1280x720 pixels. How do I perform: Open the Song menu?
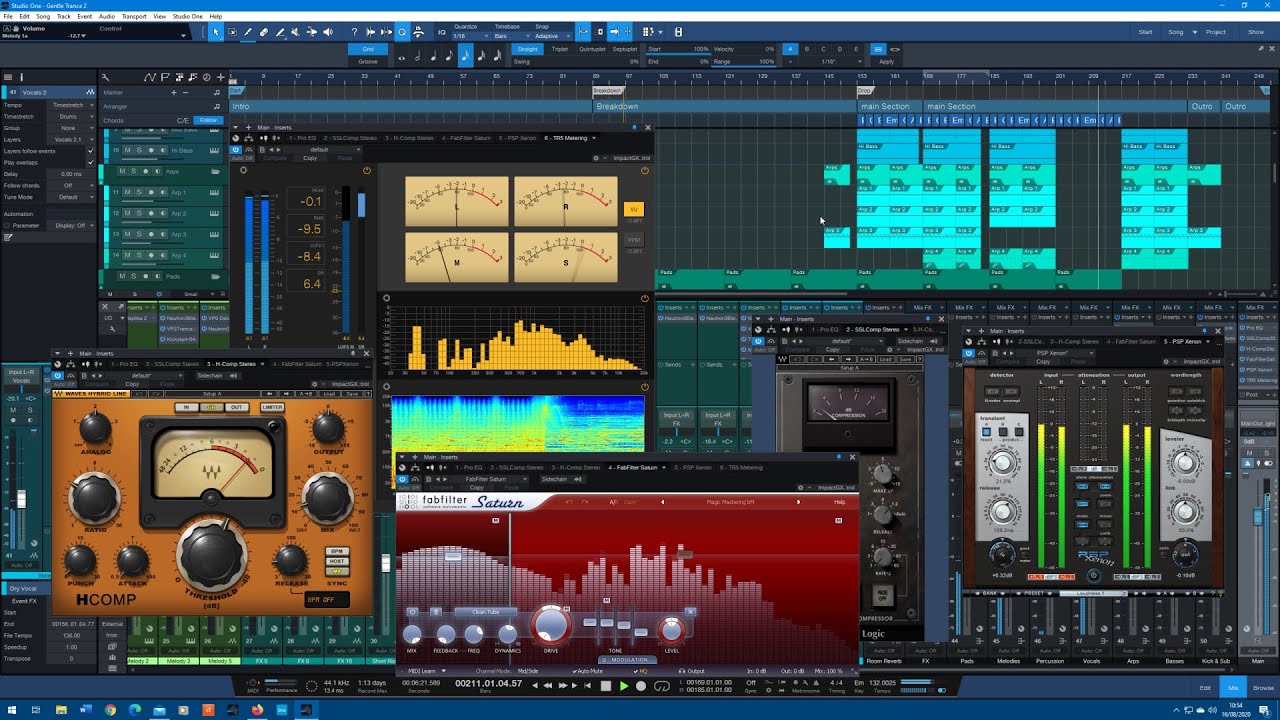coord(43,17)
